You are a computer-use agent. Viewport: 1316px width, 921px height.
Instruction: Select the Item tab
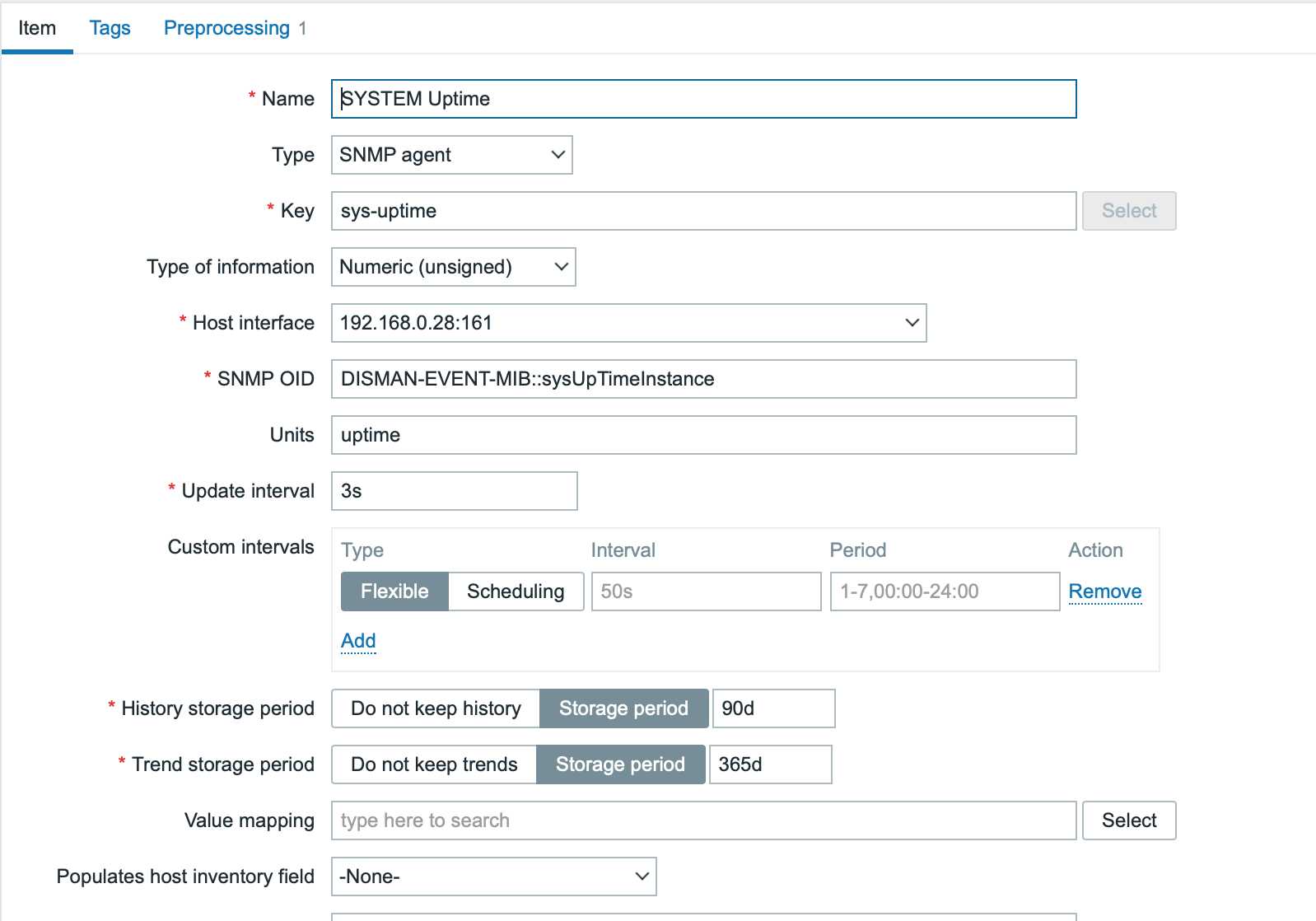click(x=37, y=28)
